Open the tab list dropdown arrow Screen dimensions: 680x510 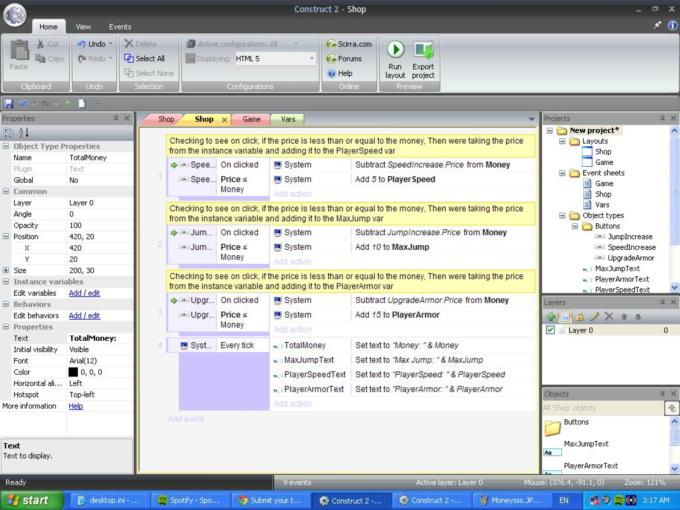pos(532,119)
